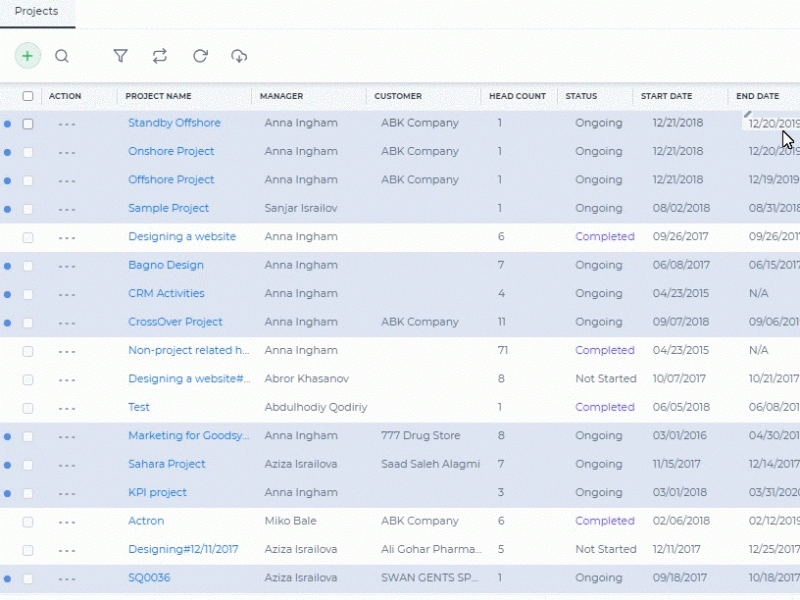This screenshot has width=800, height=600.
Task: Click the cloud download export icon
Action: [239, 56]
